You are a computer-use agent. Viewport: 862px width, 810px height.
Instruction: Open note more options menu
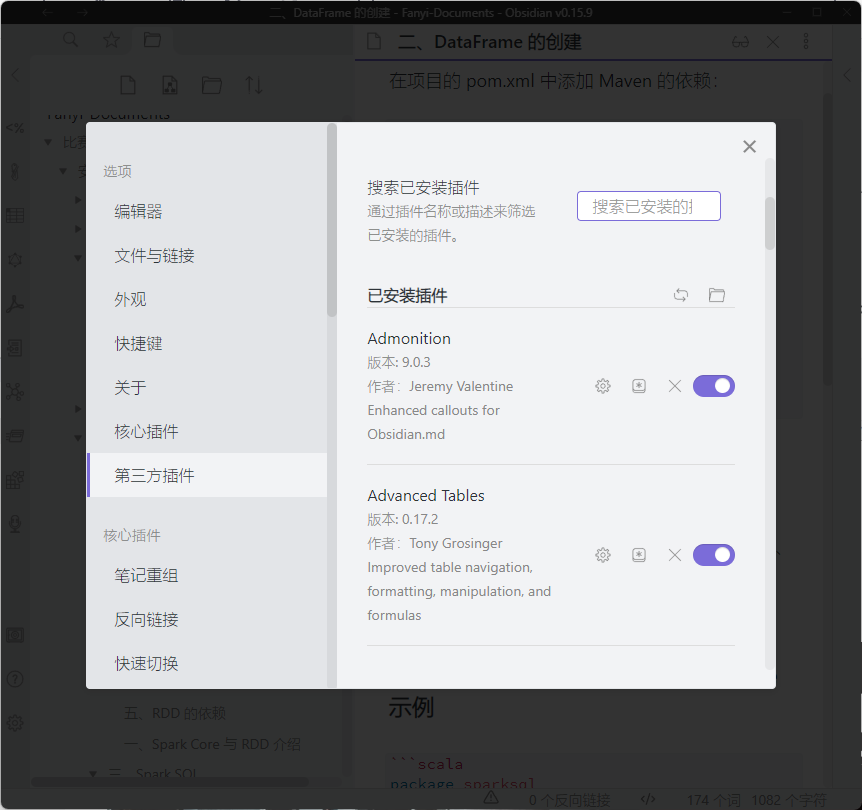pyautogui.click(x=805, y=41)
